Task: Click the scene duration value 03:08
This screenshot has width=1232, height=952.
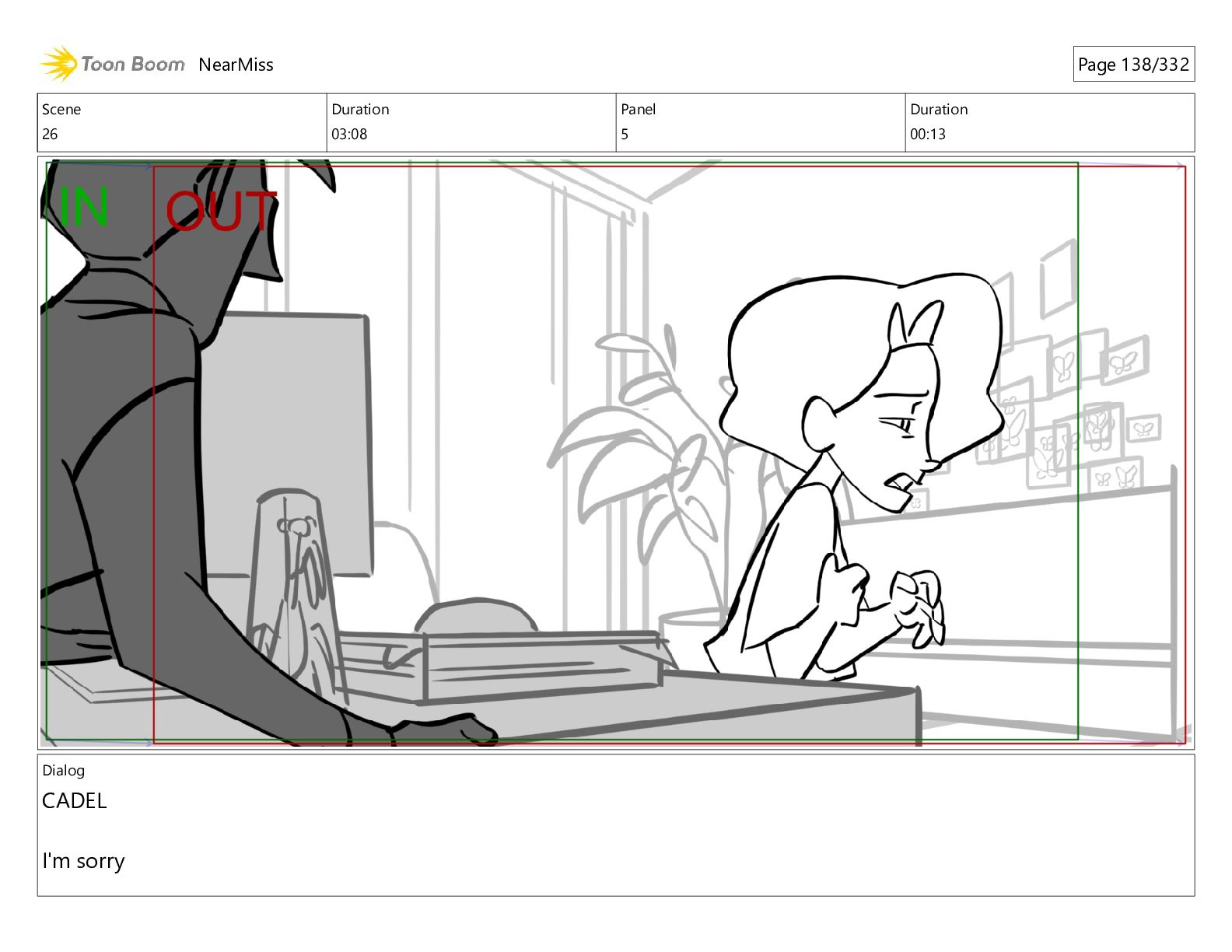Action: 349,134
